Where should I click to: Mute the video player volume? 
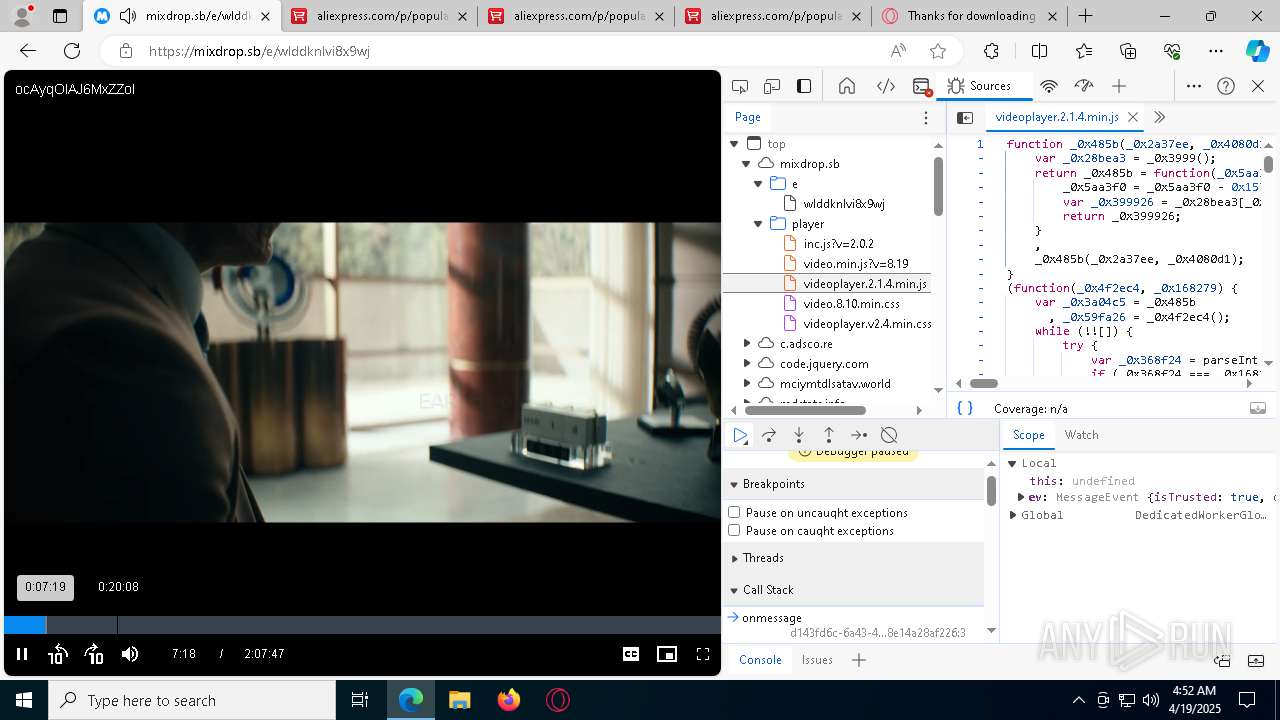130,654
